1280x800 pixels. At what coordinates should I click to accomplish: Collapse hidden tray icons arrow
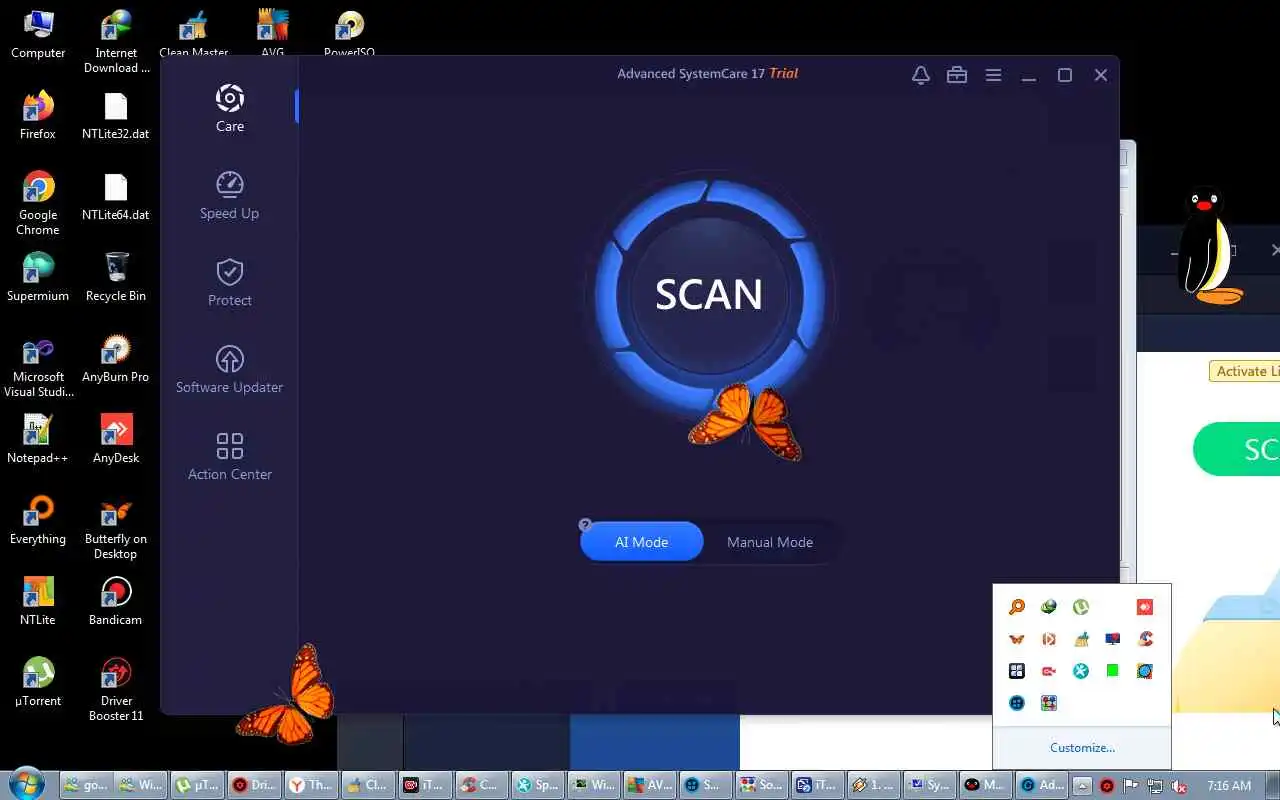[x=1082, y=786]
